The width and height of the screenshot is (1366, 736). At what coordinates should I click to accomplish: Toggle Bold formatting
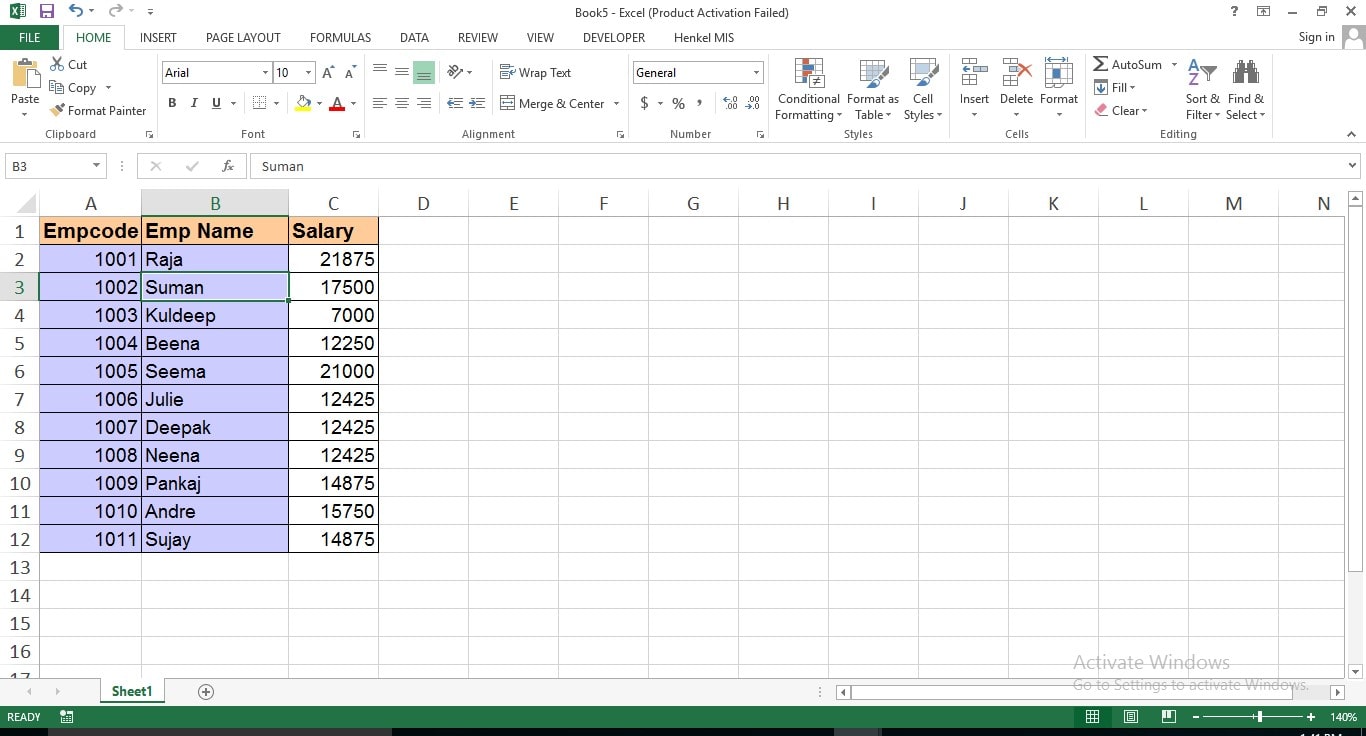pos(172,103)
